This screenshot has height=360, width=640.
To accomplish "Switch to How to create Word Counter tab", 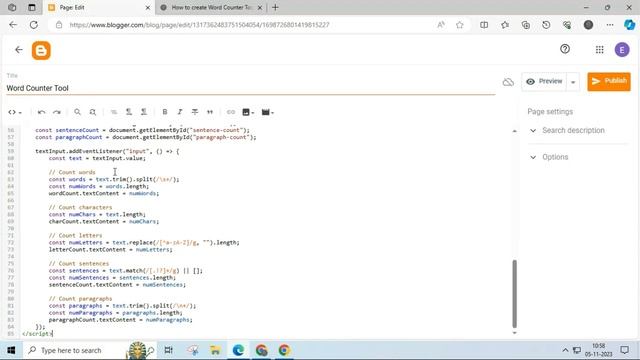I will pos(211,7).
